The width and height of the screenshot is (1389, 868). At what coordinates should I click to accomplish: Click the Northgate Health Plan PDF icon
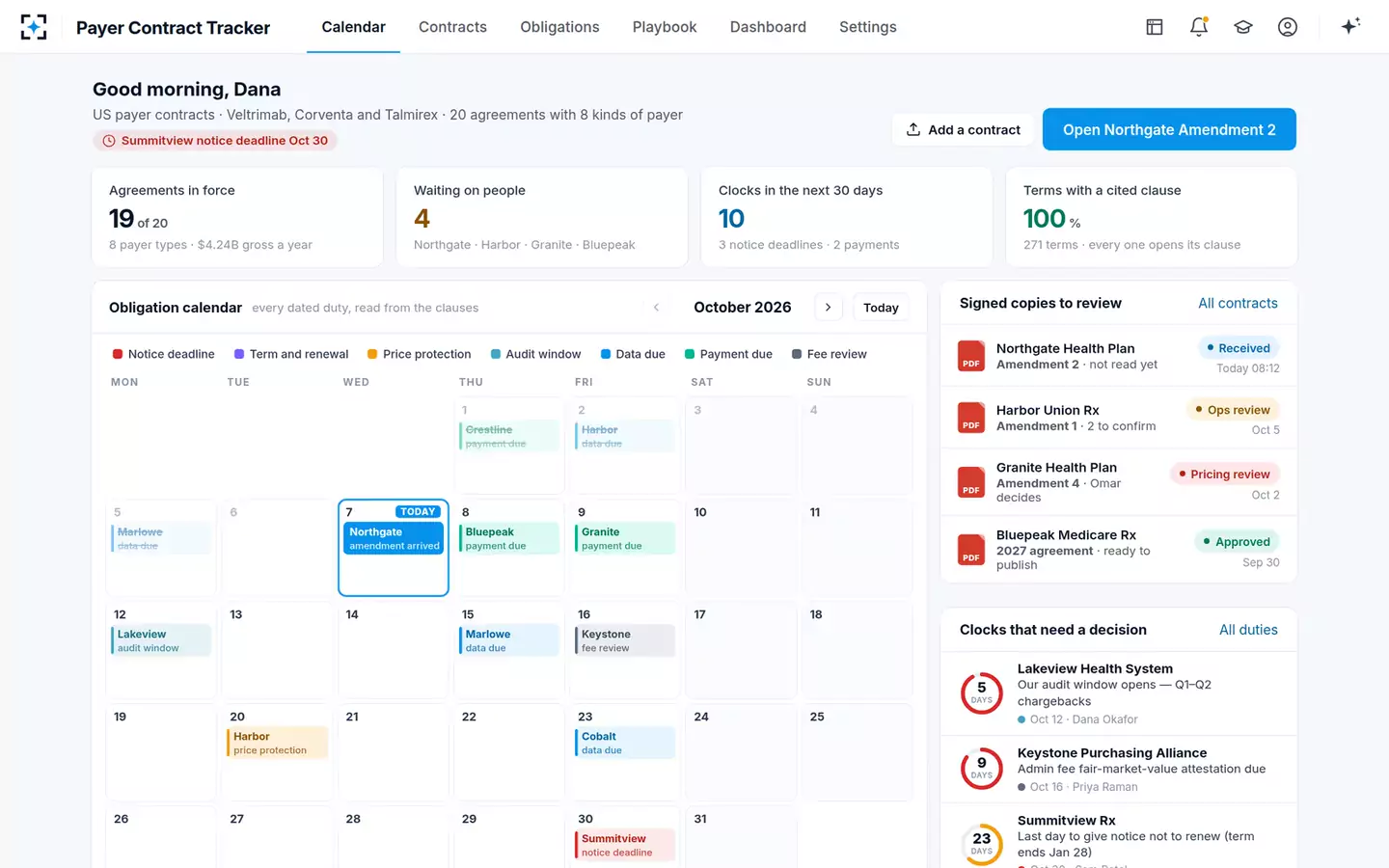pyautogui.click(x=971, y=356)
